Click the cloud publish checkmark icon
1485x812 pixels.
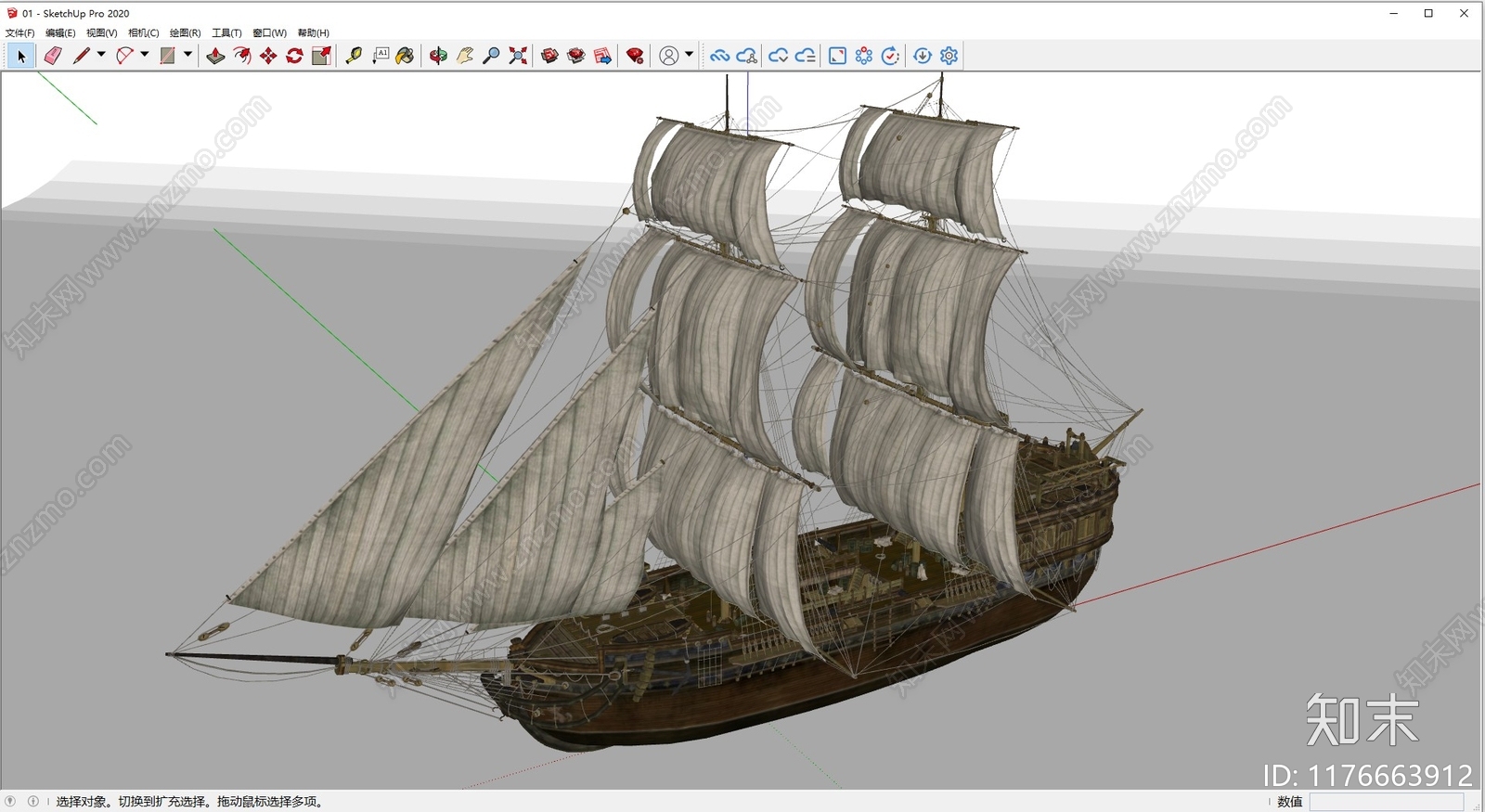(778, 57)
